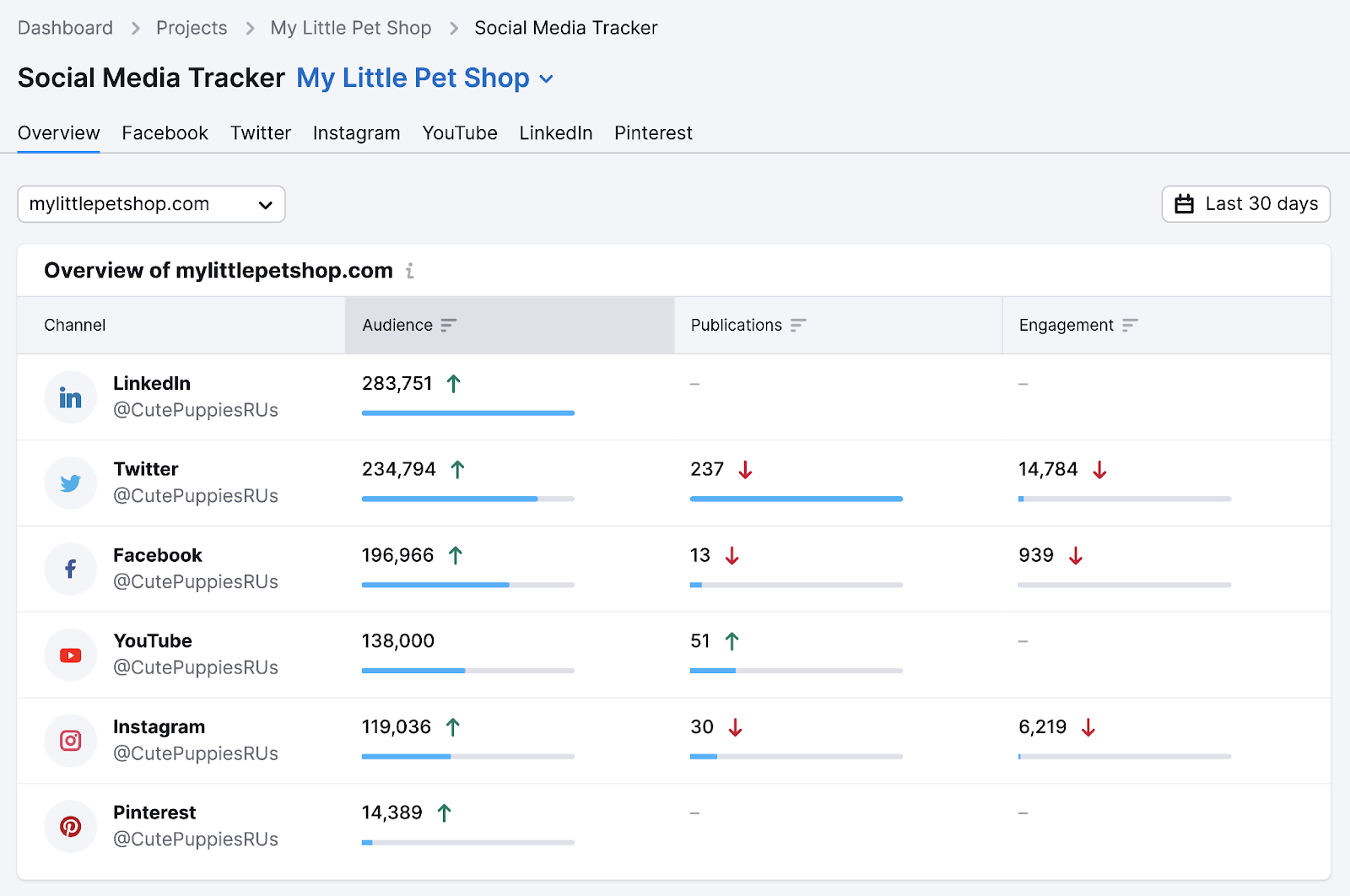Viewport: 1350px width, 896px height.
Task: Switch to the YouTube tab
Action: pyautogui.click(x=459, y=132)
